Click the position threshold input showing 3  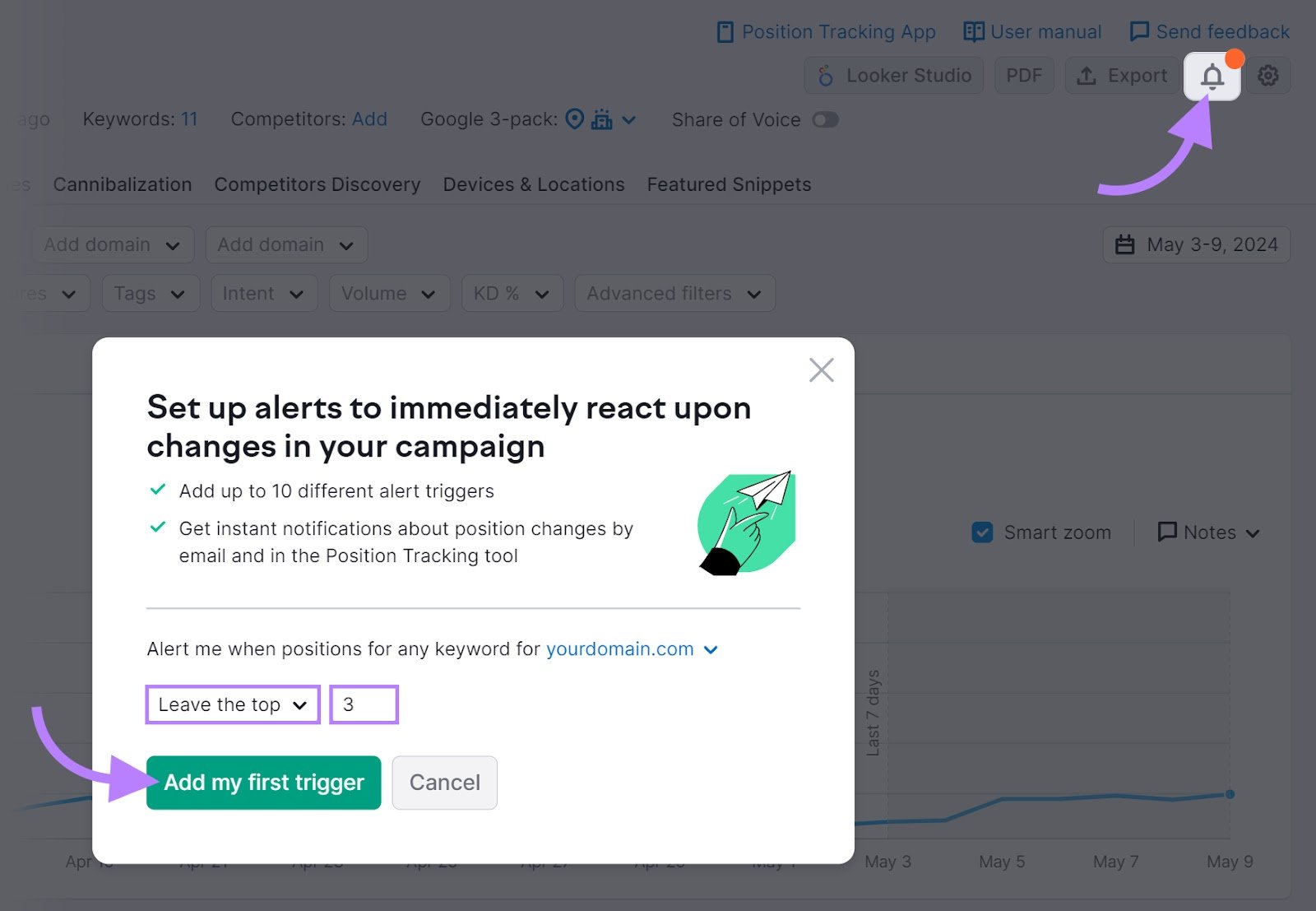click(364, 704)
